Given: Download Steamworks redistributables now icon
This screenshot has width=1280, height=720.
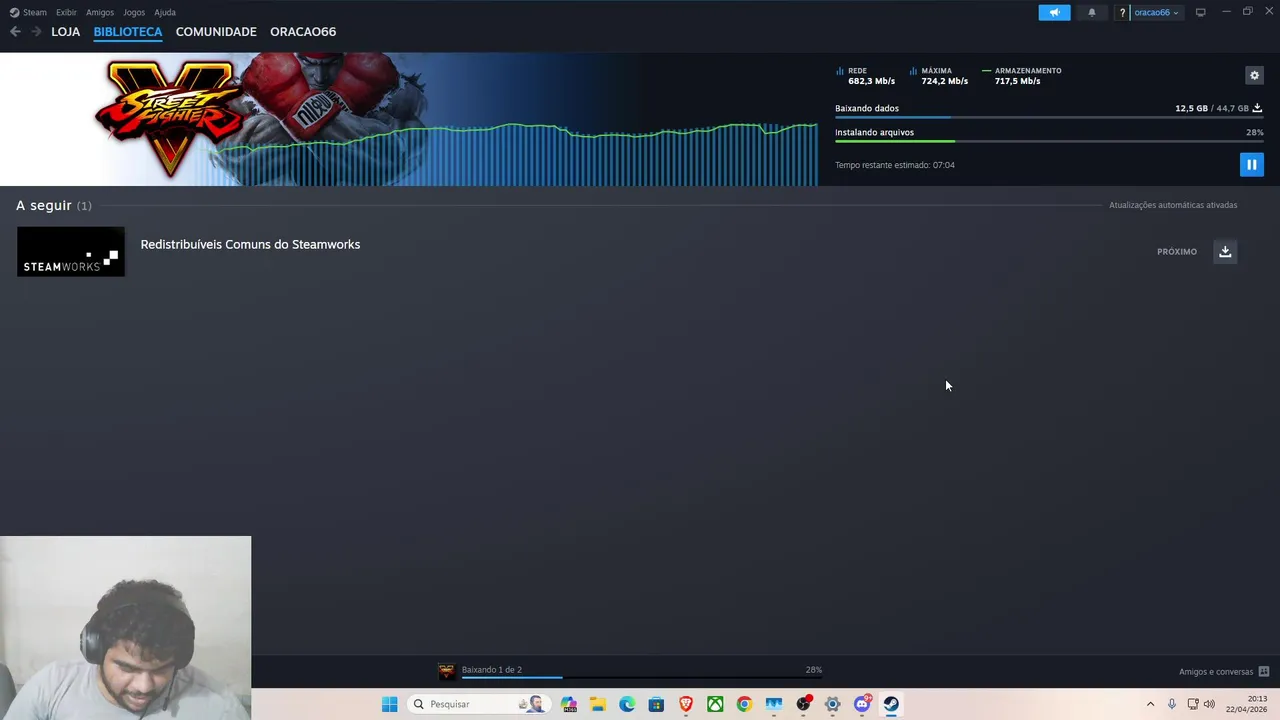Looking at the screenshot, I should (1225, 252).
